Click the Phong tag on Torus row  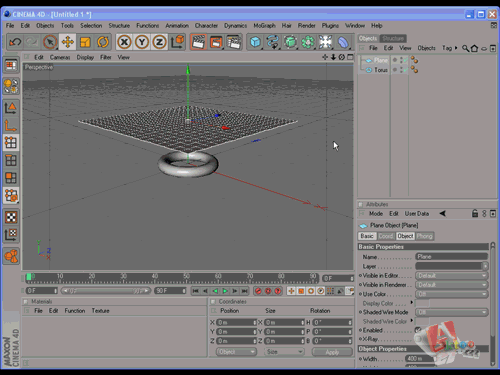pyautogui.click(x=414, y=70)
